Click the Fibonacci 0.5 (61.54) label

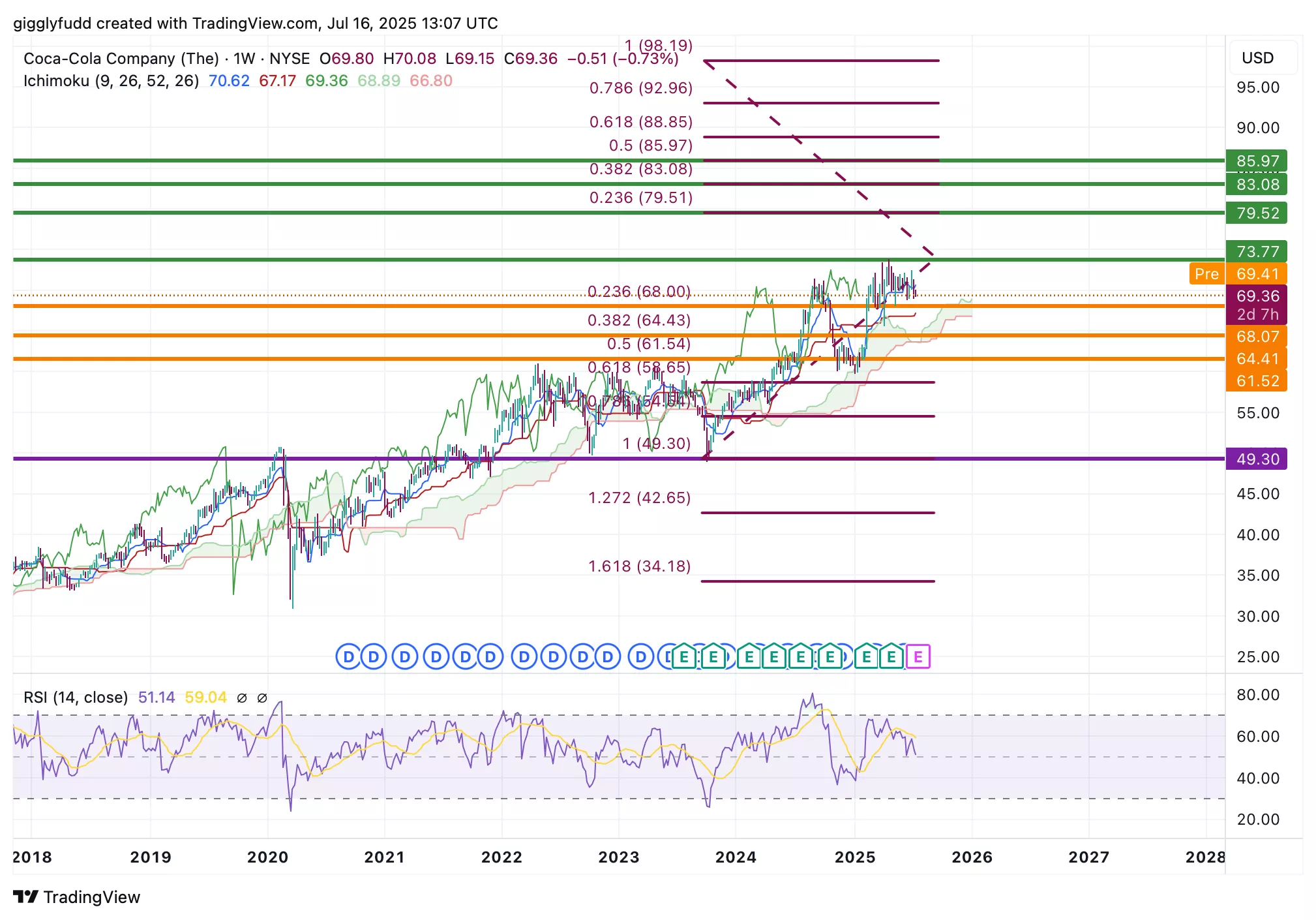point(649,344)
